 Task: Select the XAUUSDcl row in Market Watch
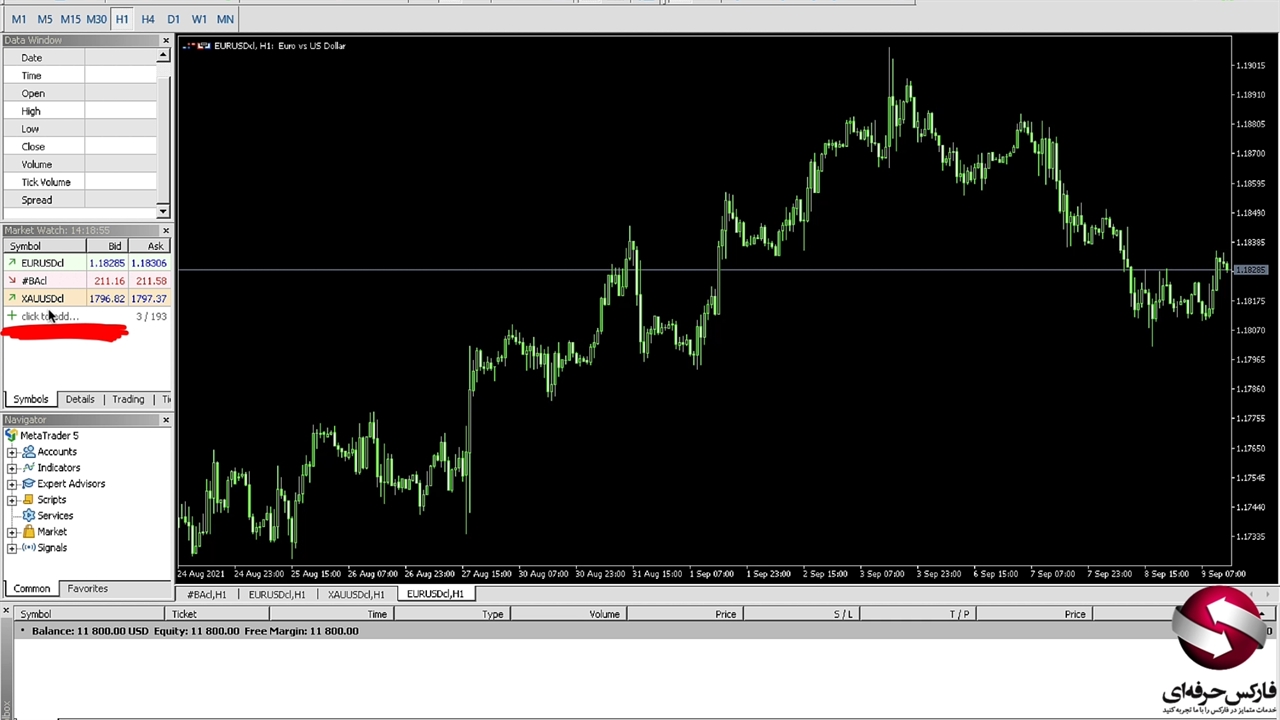pyautogui.click(x=42, y=299)
